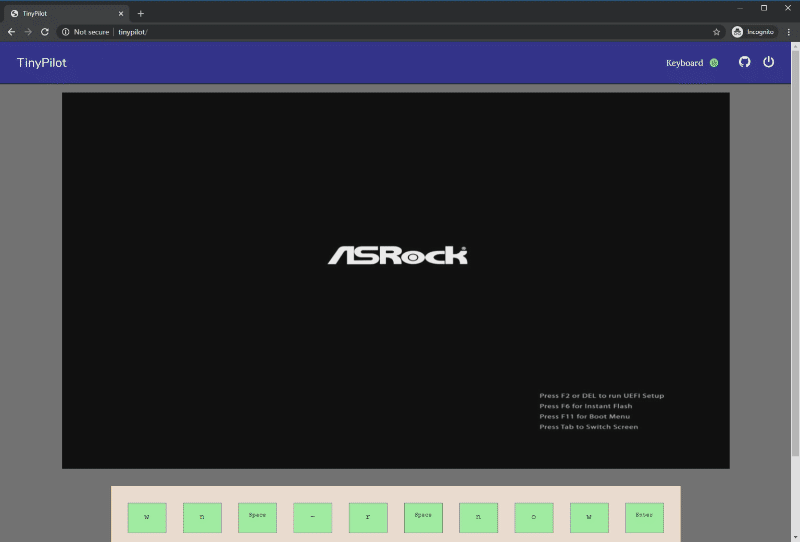Bookmark this page with the star icon
This screenshot has width=800, height=542.
716,32
